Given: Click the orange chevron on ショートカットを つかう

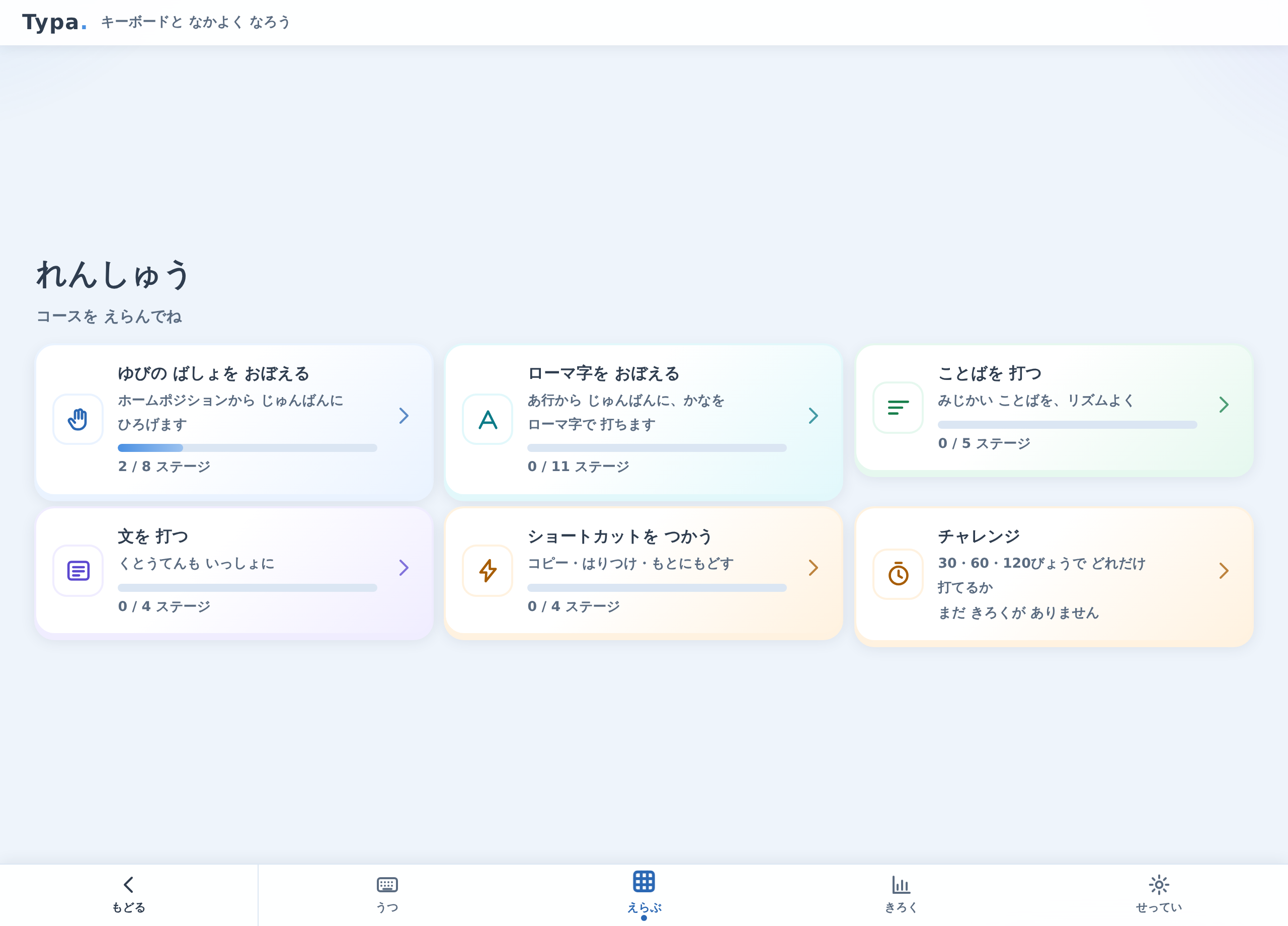Looking at the screenshot, I should tap(813, 568).
